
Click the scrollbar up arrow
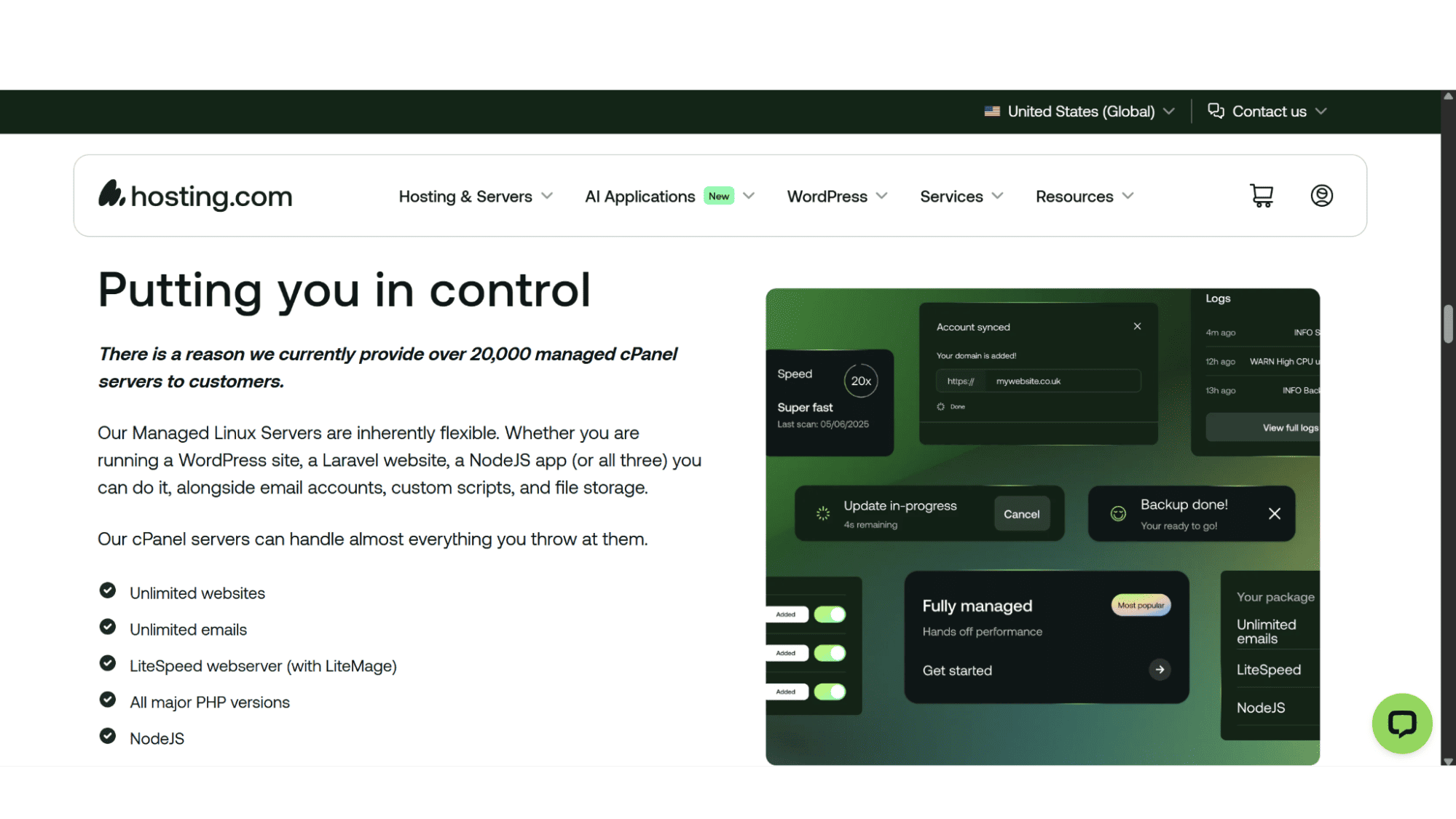pyautogui.click(x=1448, y=96)
